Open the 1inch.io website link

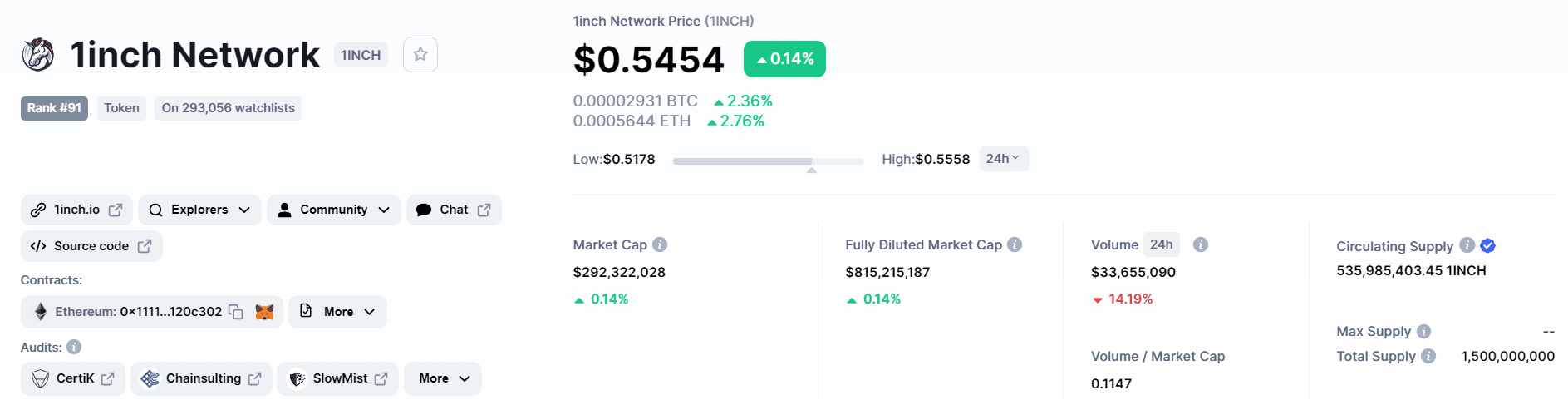coord(76,210)
